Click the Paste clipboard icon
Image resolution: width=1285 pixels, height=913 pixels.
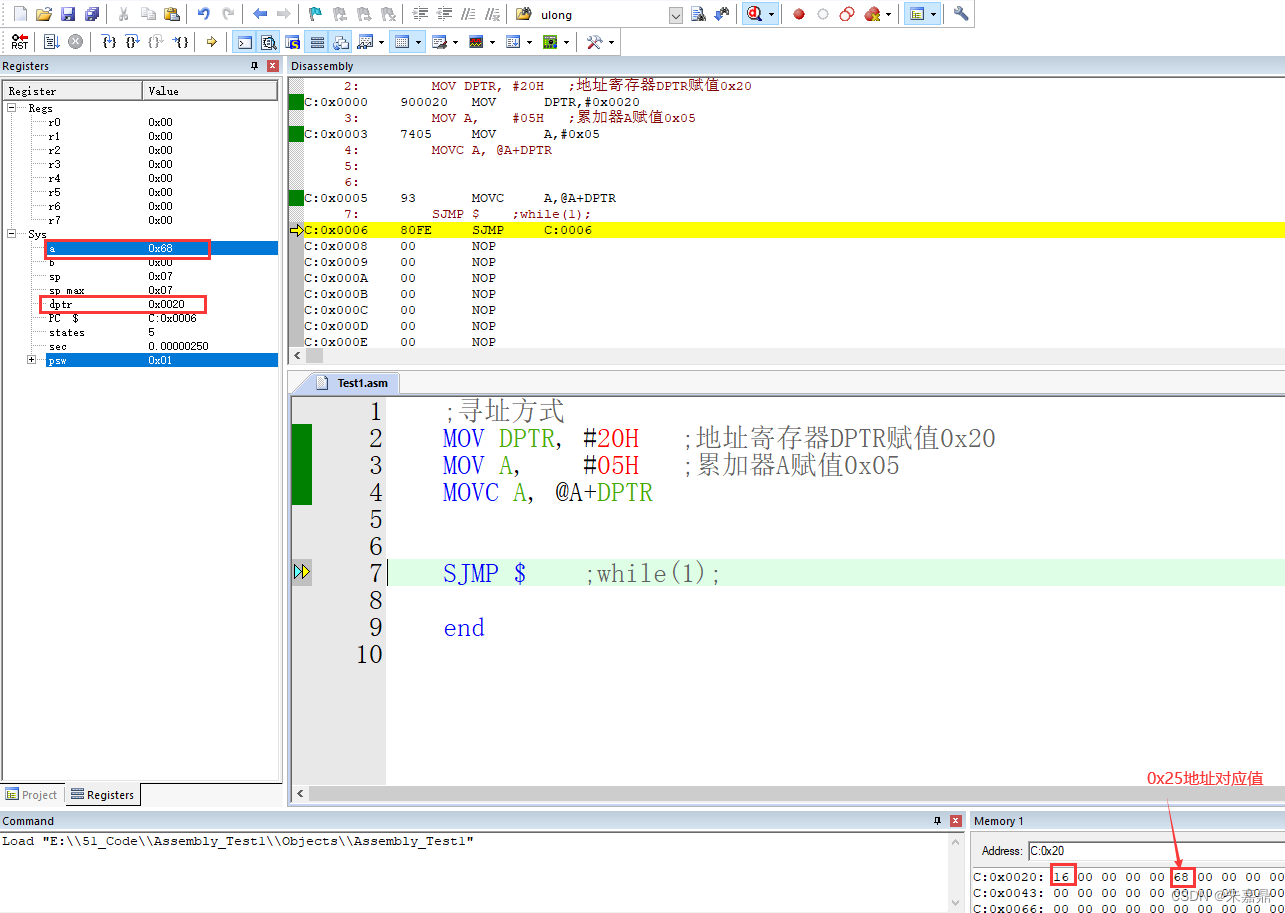(172, 14)
